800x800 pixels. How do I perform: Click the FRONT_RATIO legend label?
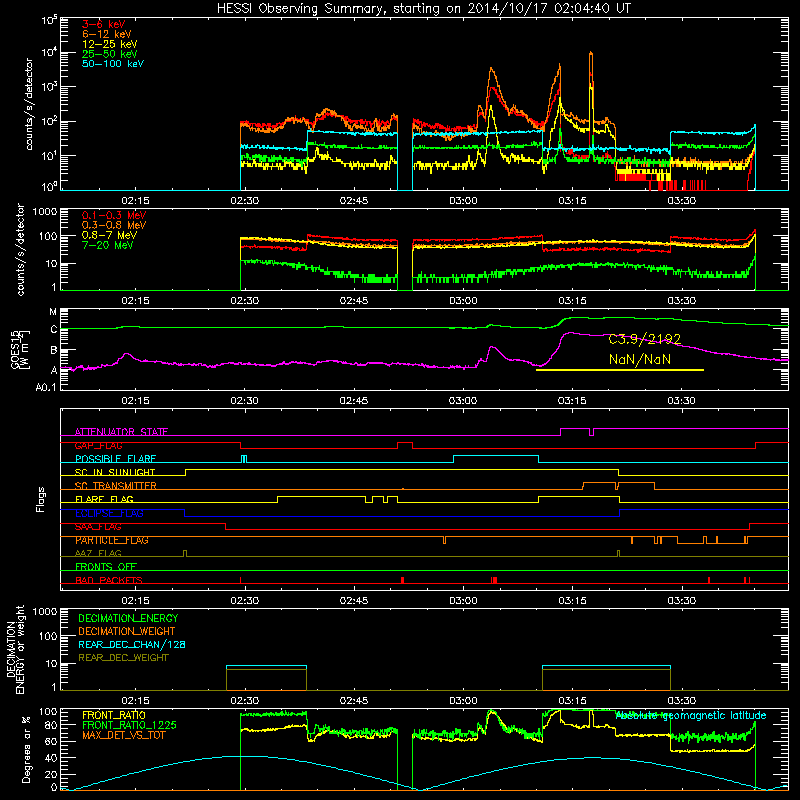tap(114, 715)
